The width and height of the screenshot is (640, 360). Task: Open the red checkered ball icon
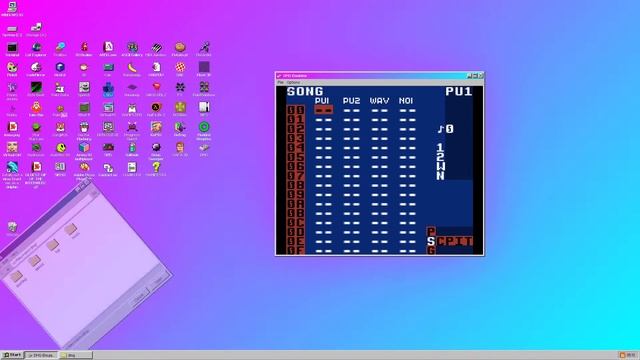(x=180, y=67)
